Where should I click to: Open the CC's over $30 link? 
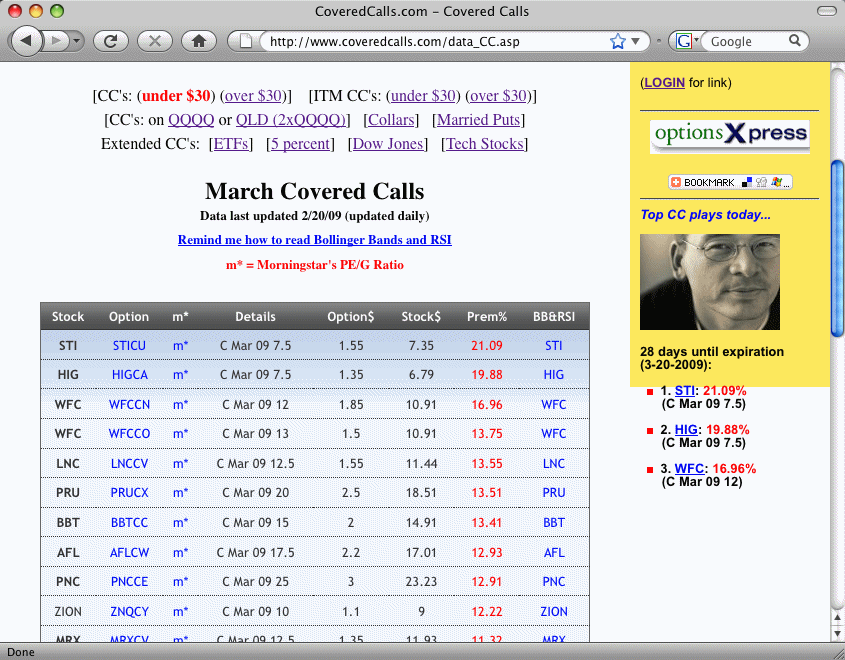[x=253, y=96]
